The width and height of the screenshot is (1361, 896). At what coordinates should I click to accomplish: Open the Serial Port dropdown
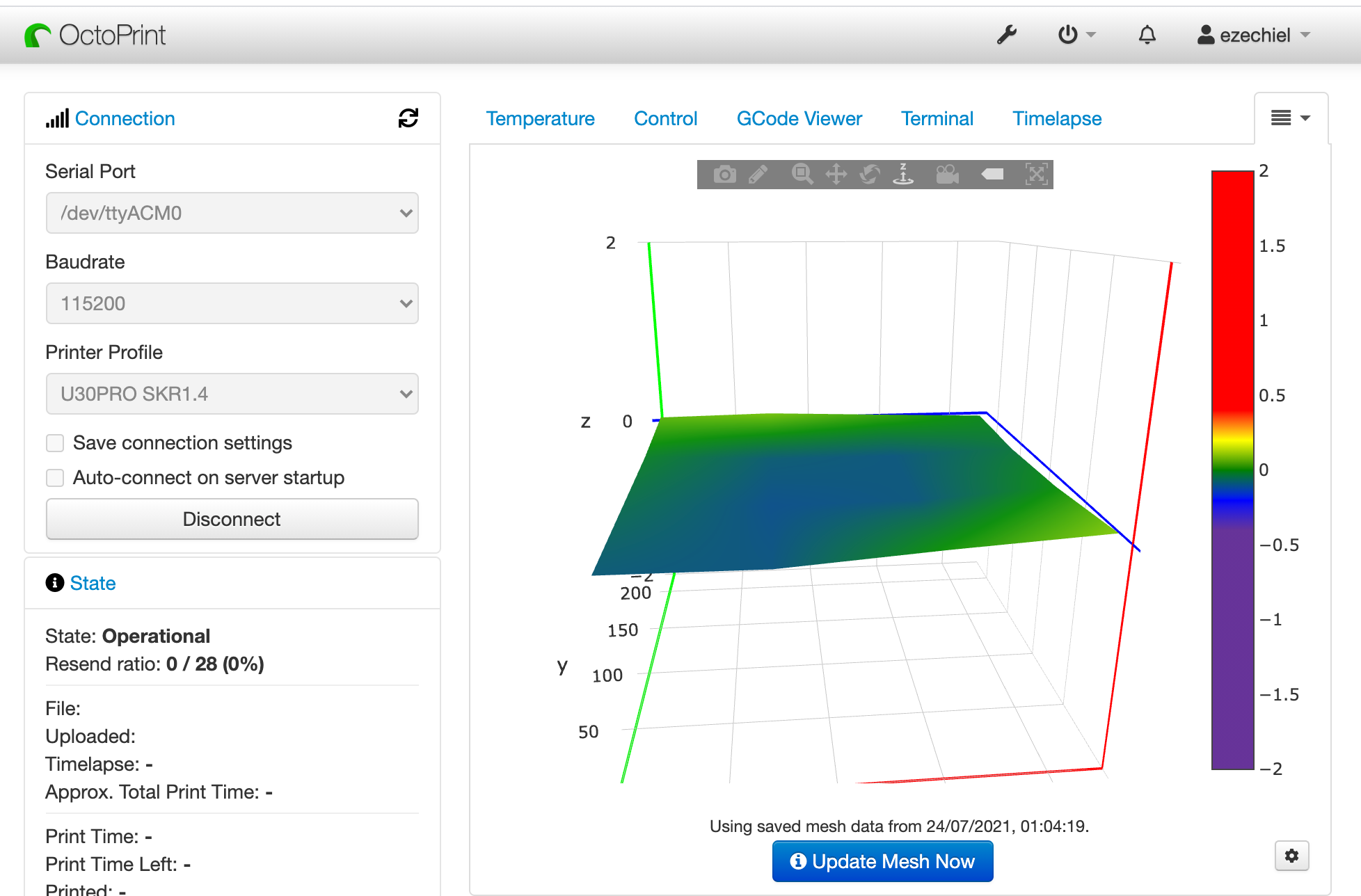click(232, 213)
